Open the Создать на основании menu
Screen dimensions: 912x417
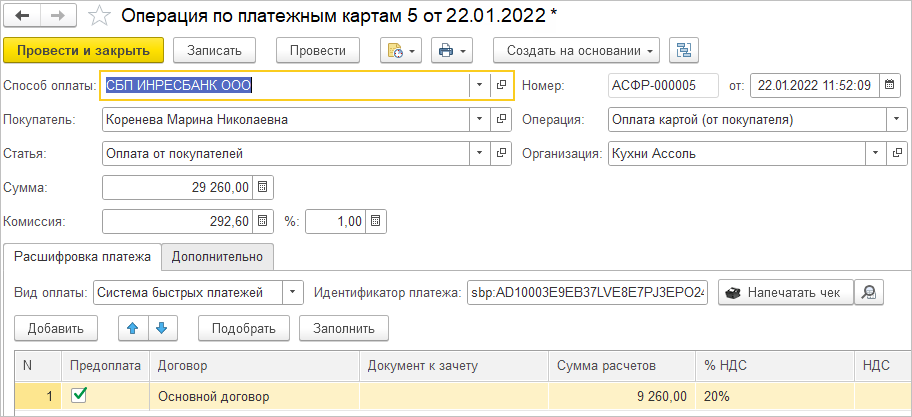click(577, 50)
